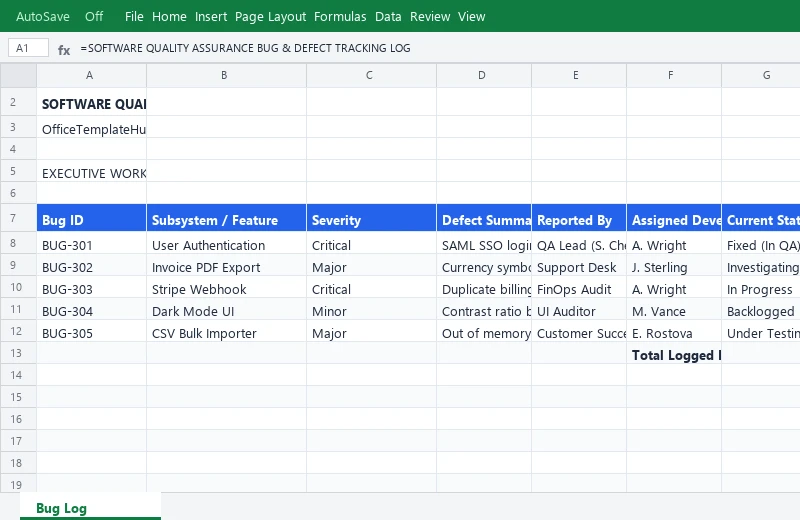Click the fx insert function icon
This screenshot has height=520, width=800.
pos(64,49)
